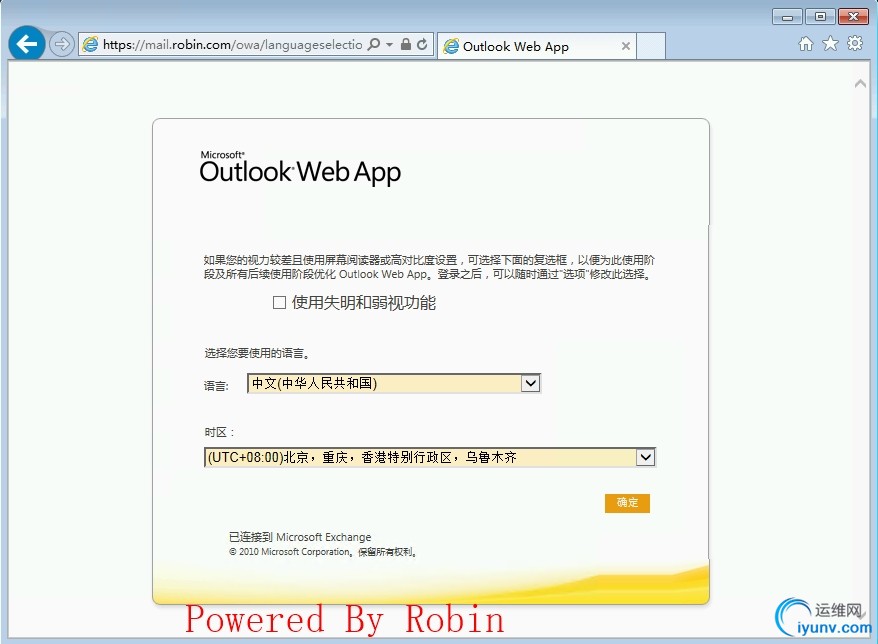Close the browser window

click(x=853, y=17)
